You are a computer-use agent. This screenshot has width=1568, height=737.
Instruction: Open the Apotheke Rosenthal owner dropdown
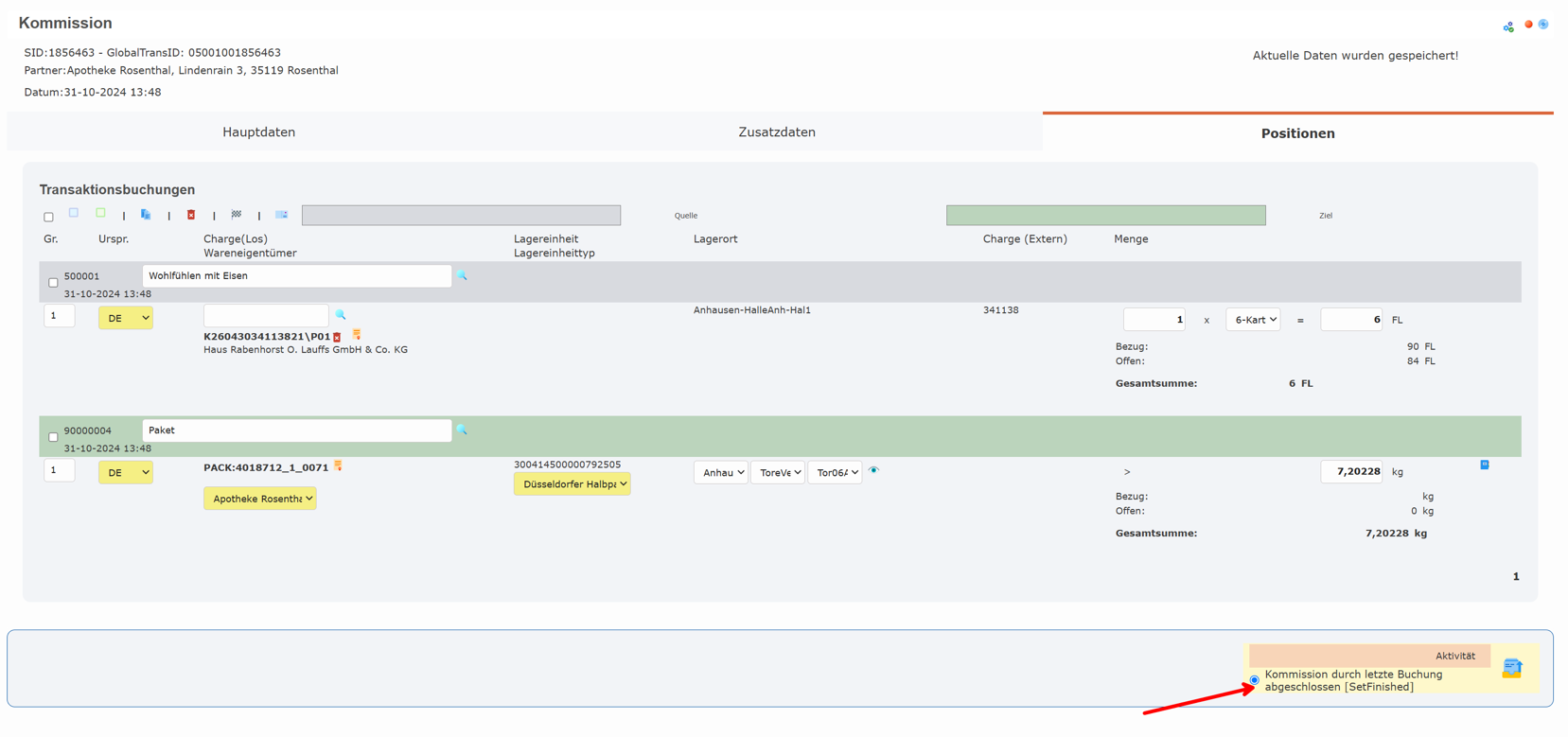coord(259,499)
